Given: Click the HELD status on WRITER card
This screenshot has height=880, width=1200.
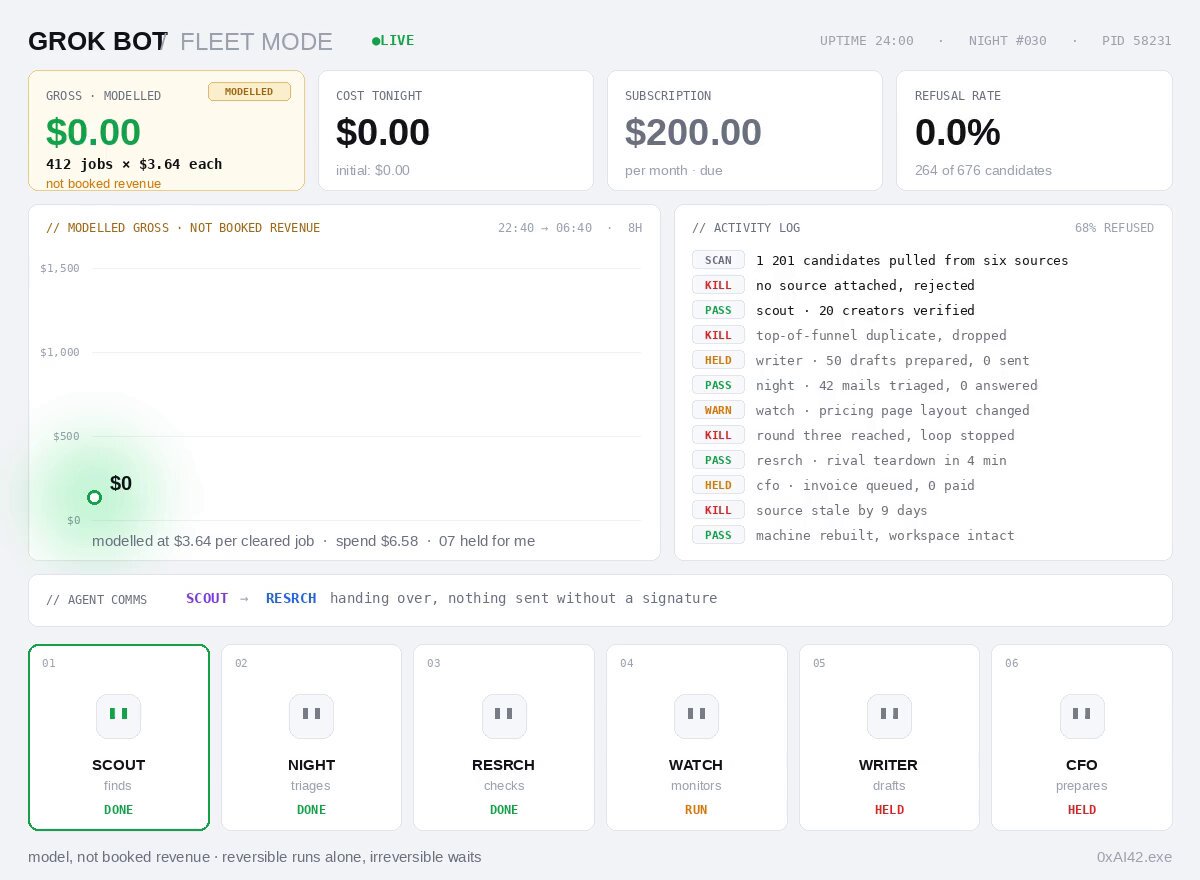Looking at the screenshot, I should pos(889,810).
